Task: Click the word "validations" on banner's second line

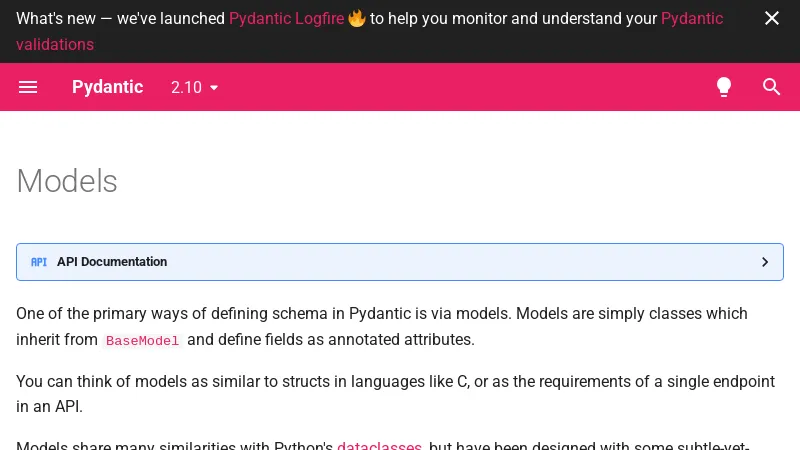Action: click(55, 44)
